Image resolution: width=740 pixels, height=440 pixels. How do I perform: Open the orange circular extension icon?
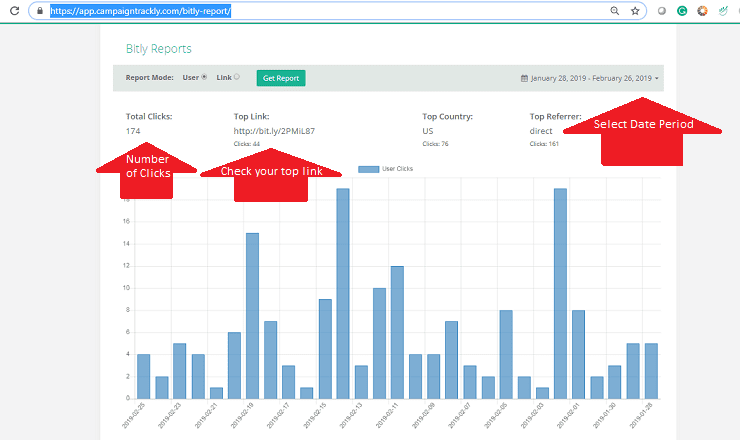(x=702, y=10)
